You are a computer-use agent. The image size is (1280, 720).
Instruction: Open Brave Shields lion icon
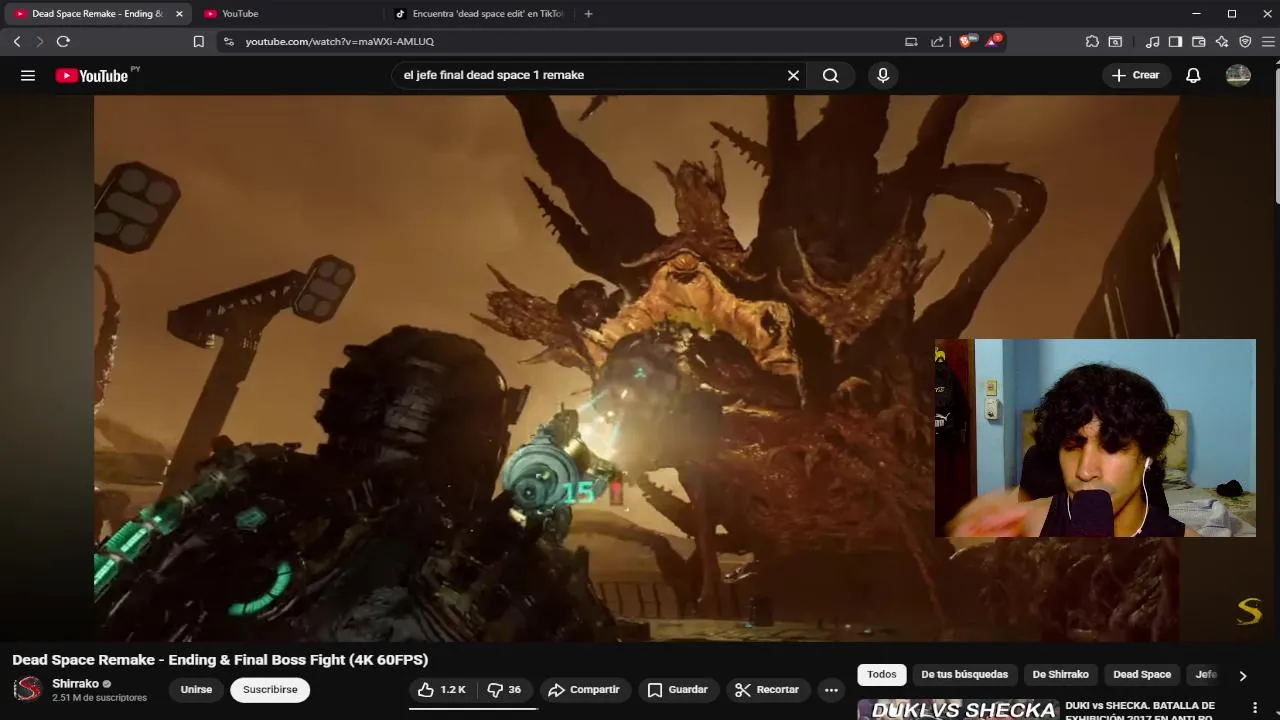(x=966, y=41)
